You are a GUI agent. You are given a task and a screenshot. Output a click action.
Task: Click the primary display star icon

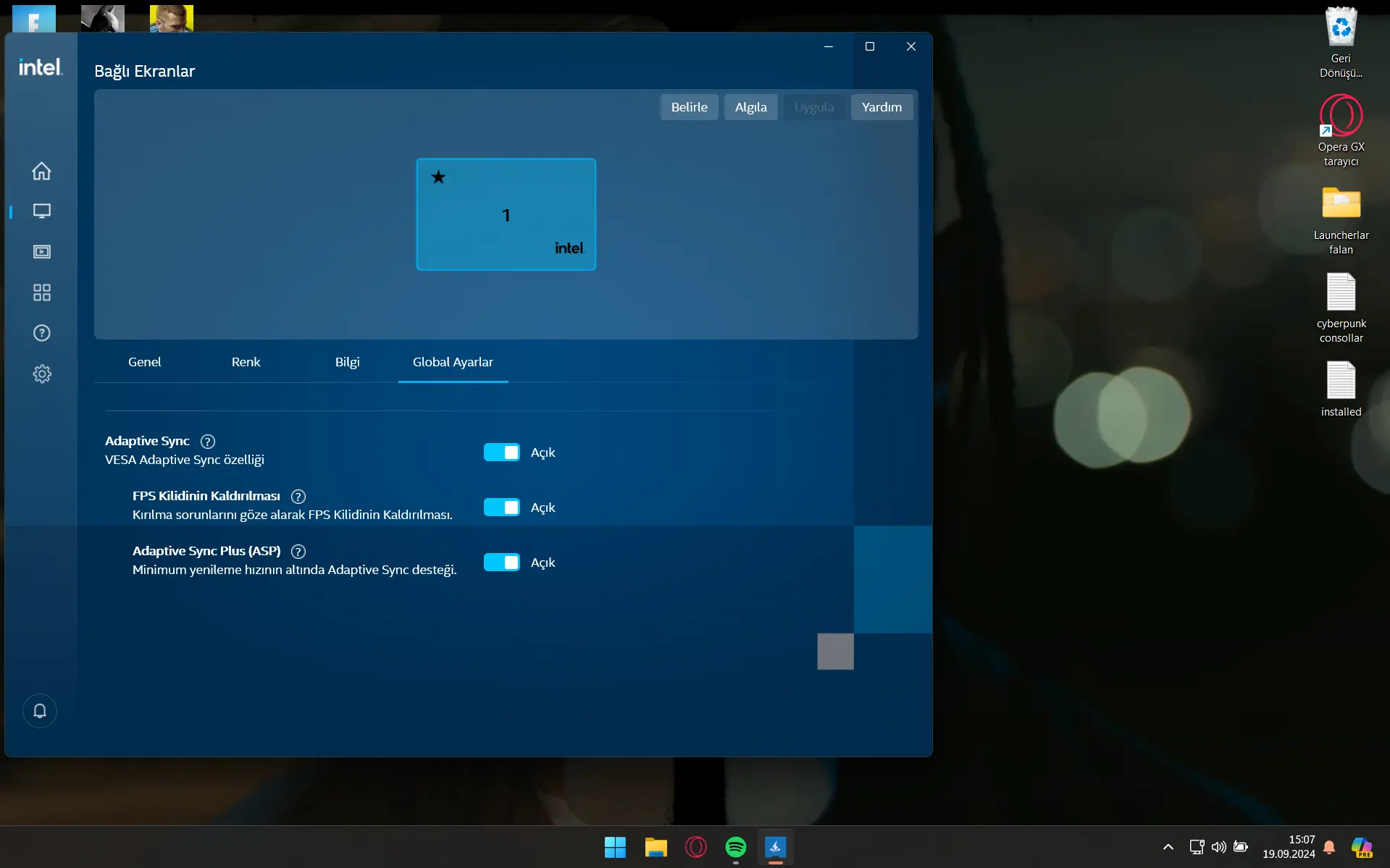point(438,177)
